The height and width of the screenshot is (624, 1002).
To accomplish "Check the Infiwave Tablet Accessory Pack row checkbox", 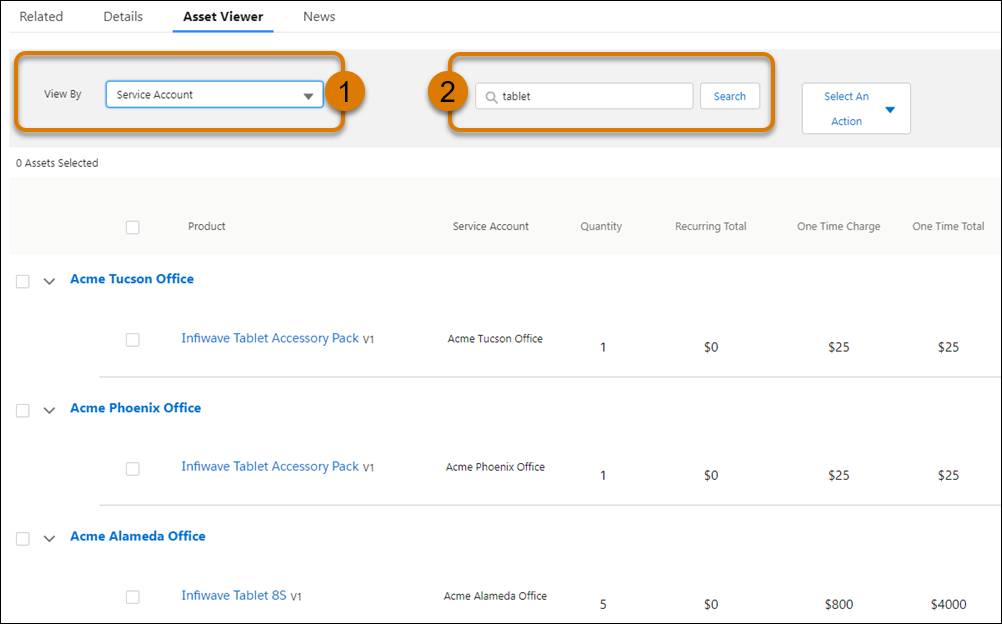I will point(133,338).
